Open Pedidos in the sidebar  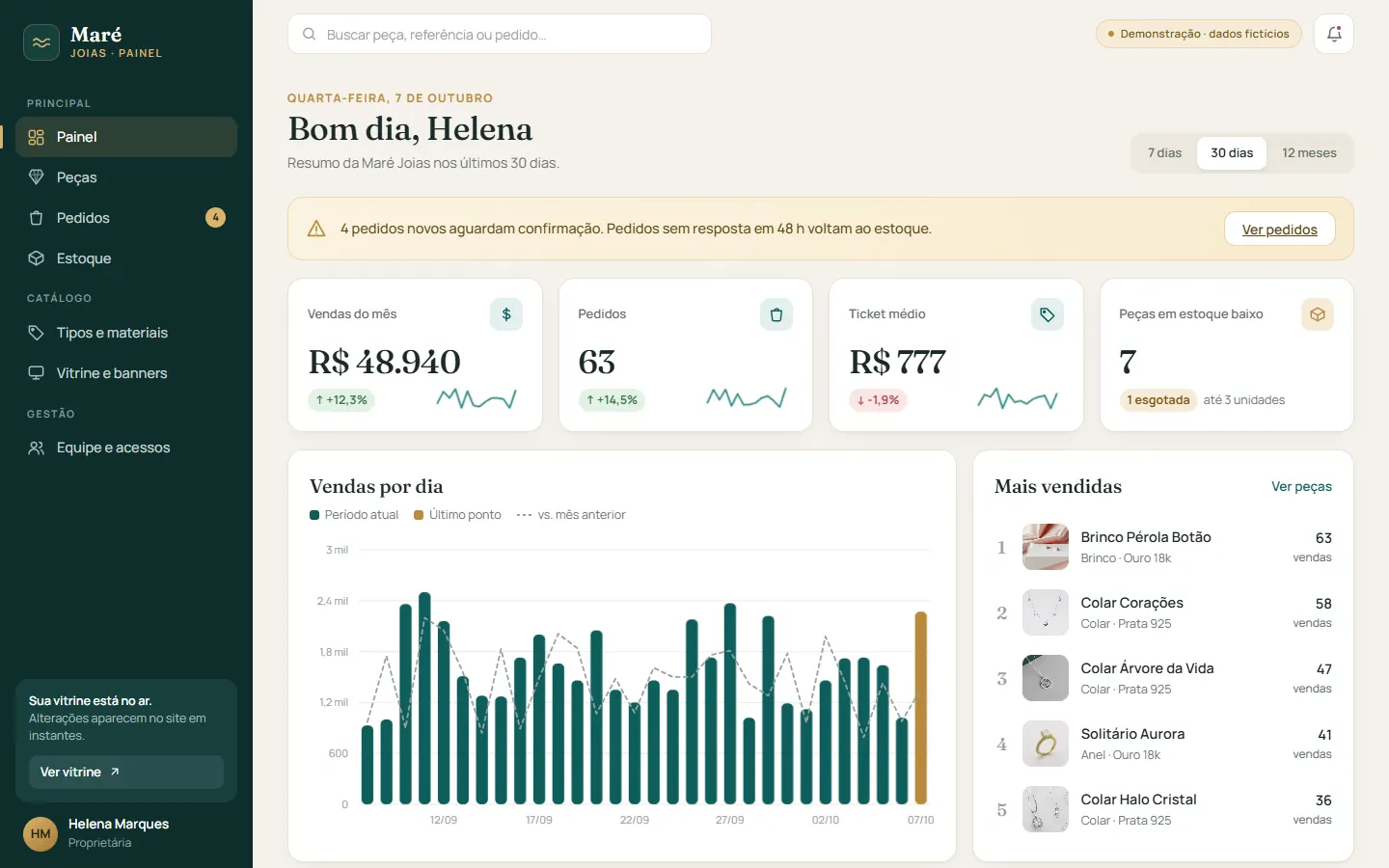[126, 218]
